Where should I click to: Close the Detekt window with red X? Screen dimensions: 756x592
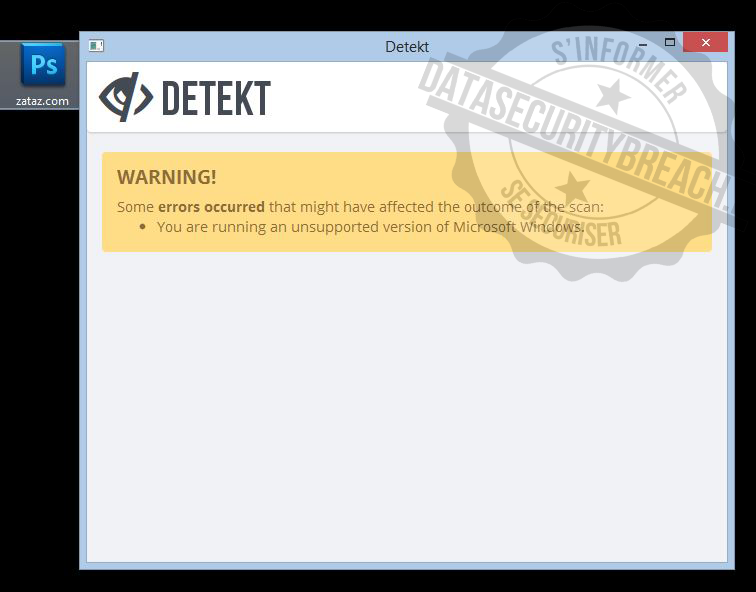pos(705,42)
